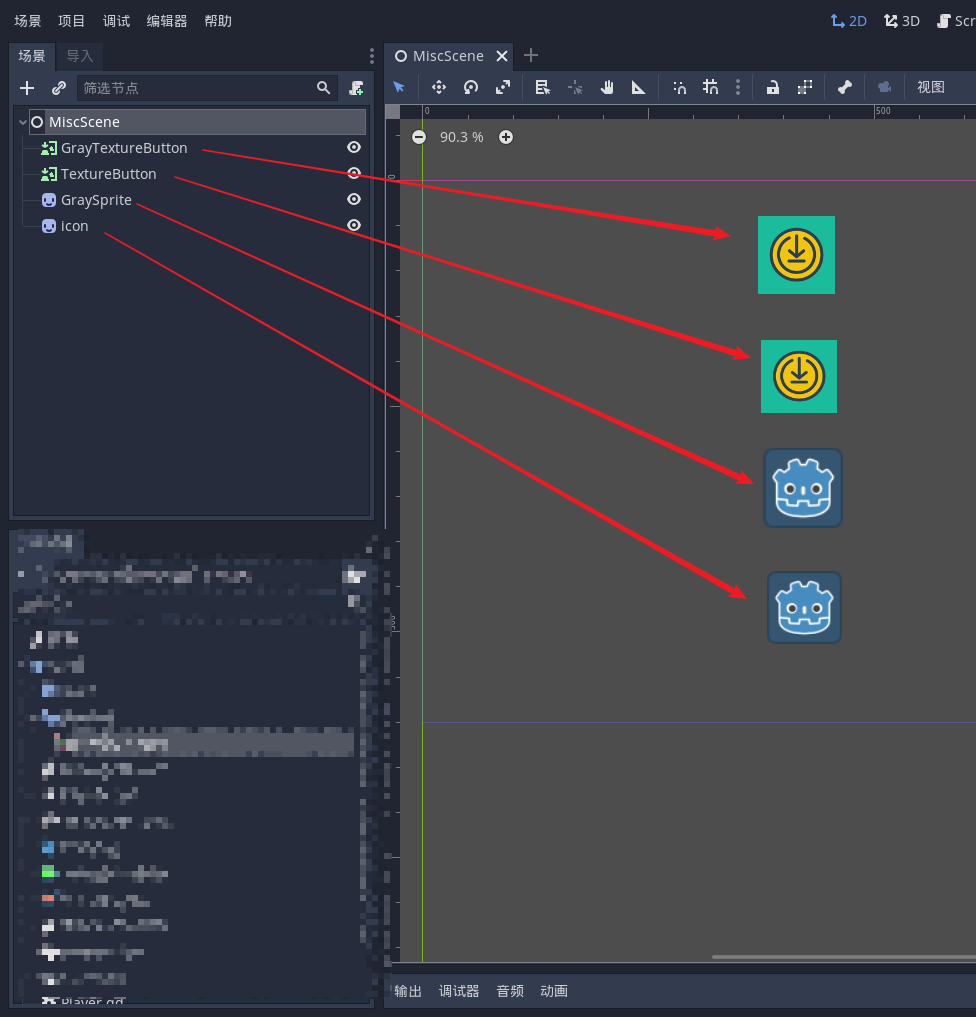976x1017 pixels.
Task: Switch to the 3D workspace
Action: (x=902, y=21)
